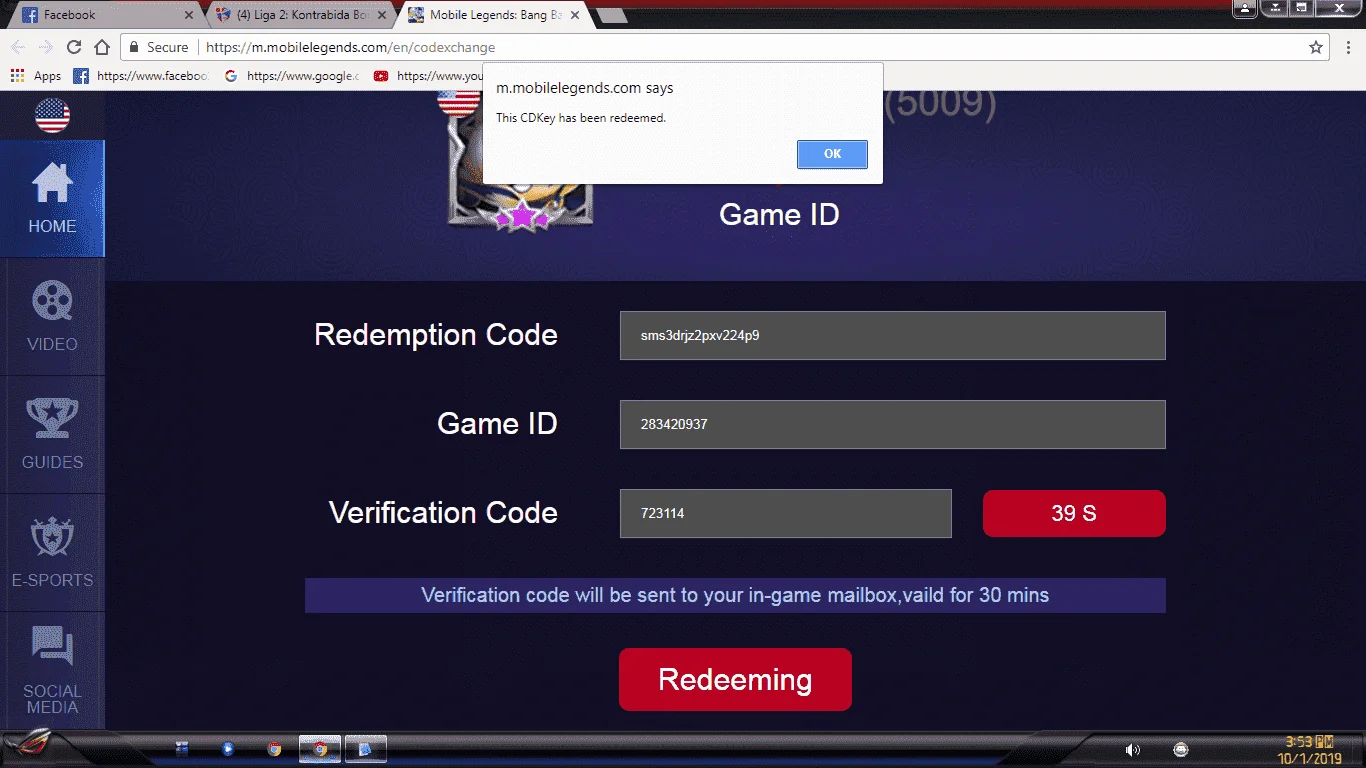The image size is (1366, 768).
Task: Close the Facebook tab
Action: point(189,15)
